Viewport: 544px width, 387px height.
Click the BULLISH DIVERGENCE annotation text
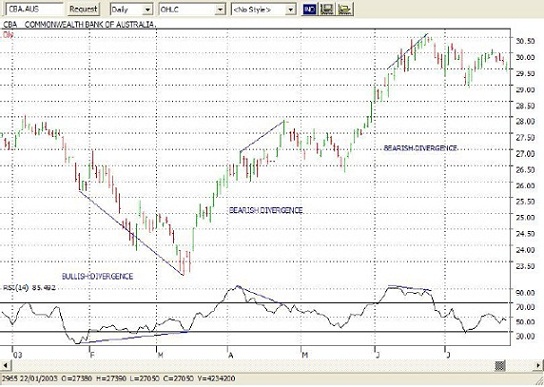point(97,276)
